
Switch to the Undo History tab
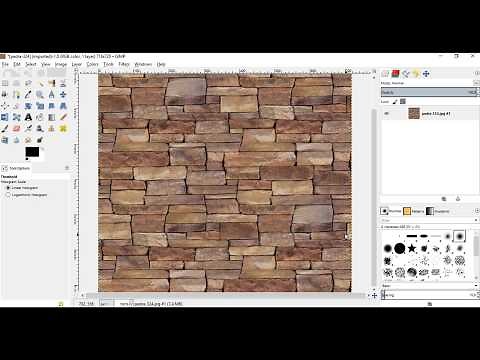[416, 74]
